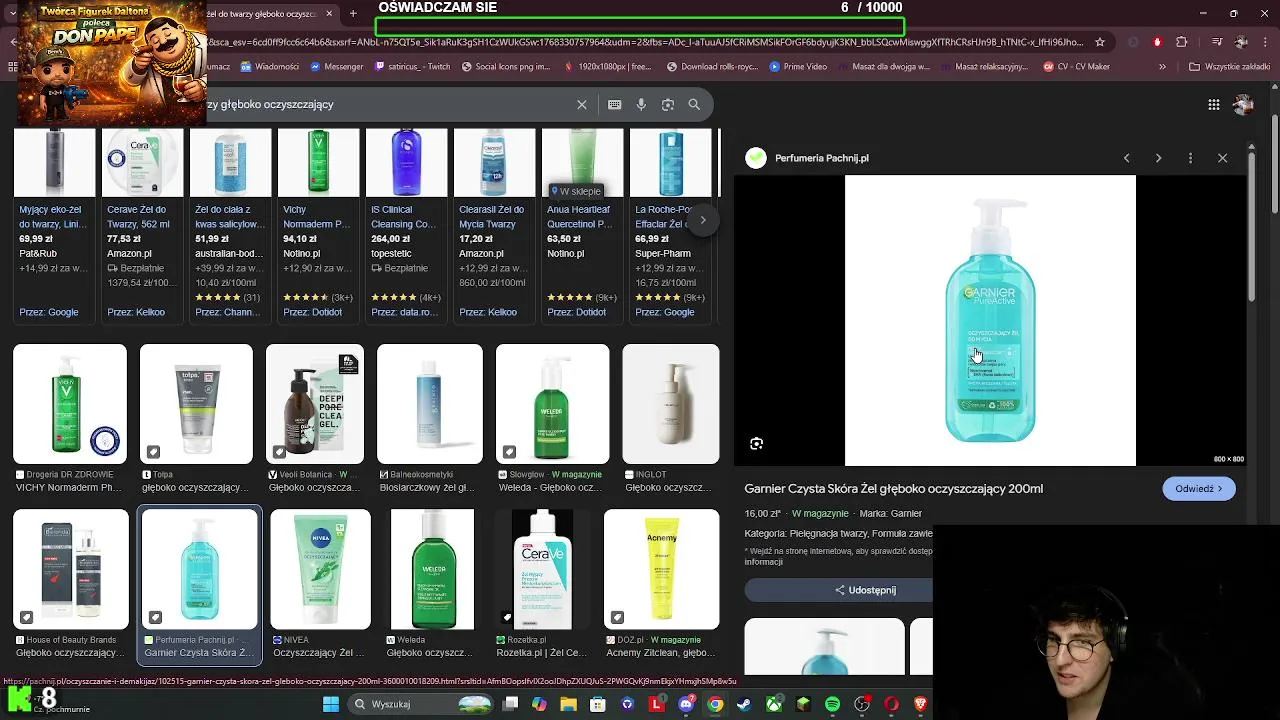This screenshot has width=1280, height=720.
Task: Open Anua Heartleaf Quercetinol shopping card
Action: tap(583, 225)
